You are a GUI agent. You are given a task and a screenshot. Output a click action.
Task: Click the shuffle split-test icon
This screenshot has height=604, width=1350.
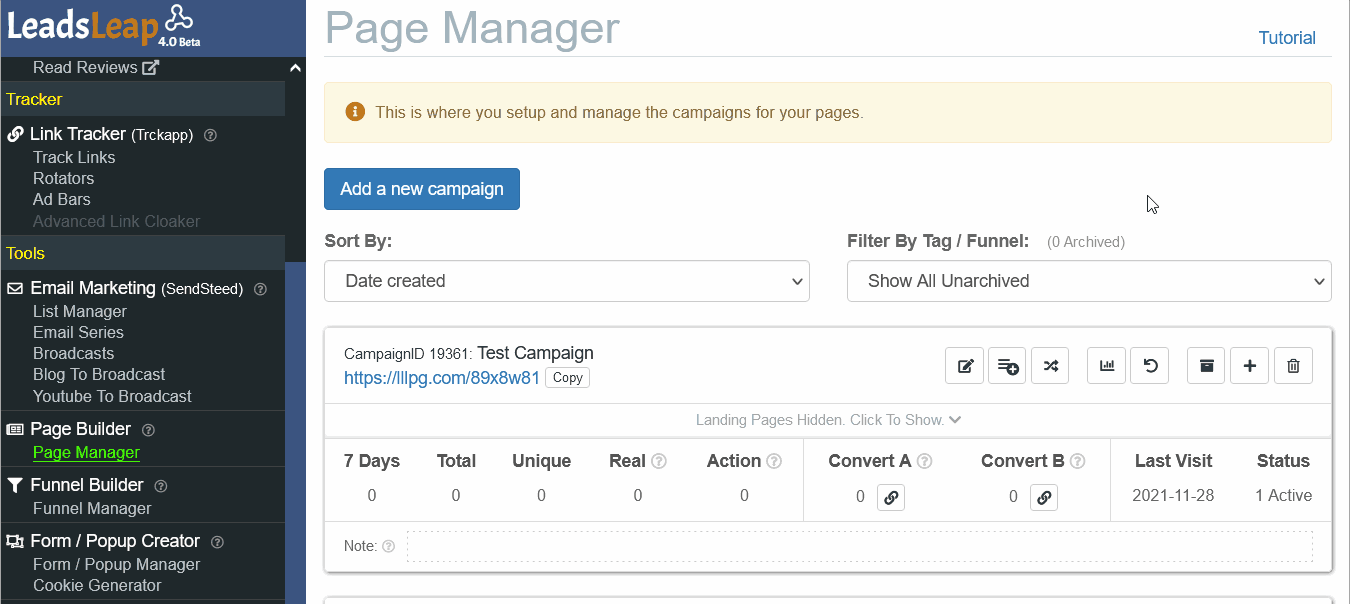[1050, 366]
